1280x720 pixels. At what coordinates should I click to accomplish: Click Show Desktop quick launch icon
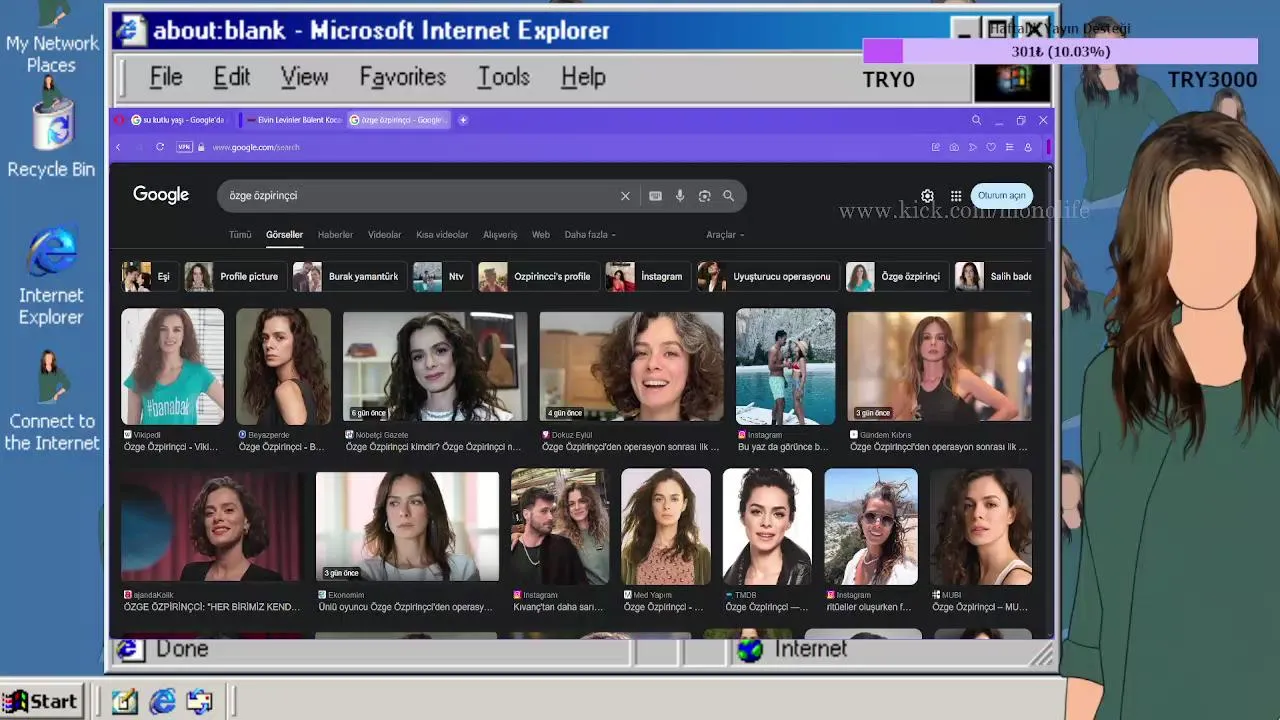(x=125, y=702)
